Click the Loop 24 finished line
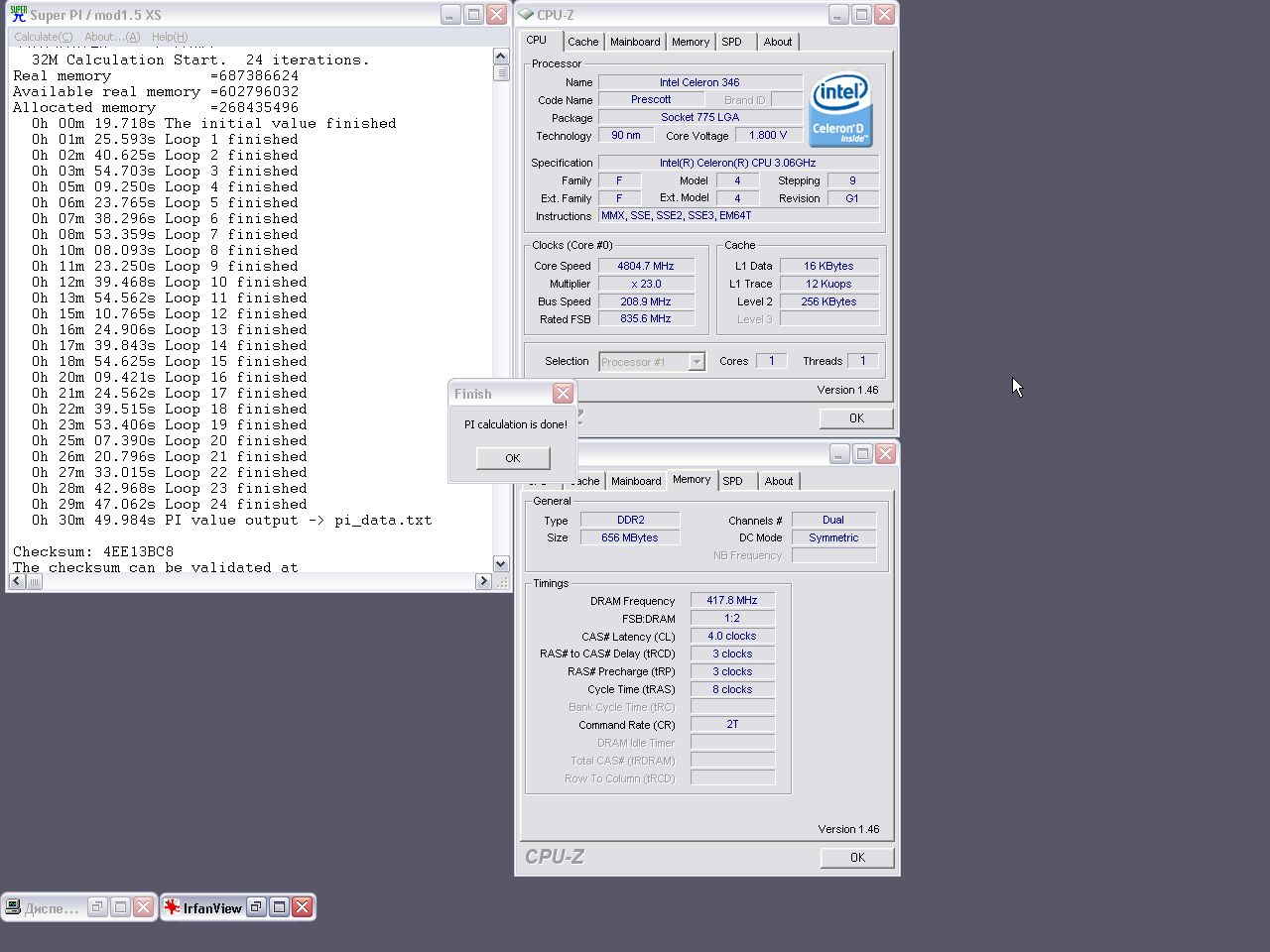The width and height of the screenshot is (1270, 952). click(x=169, y=504)
